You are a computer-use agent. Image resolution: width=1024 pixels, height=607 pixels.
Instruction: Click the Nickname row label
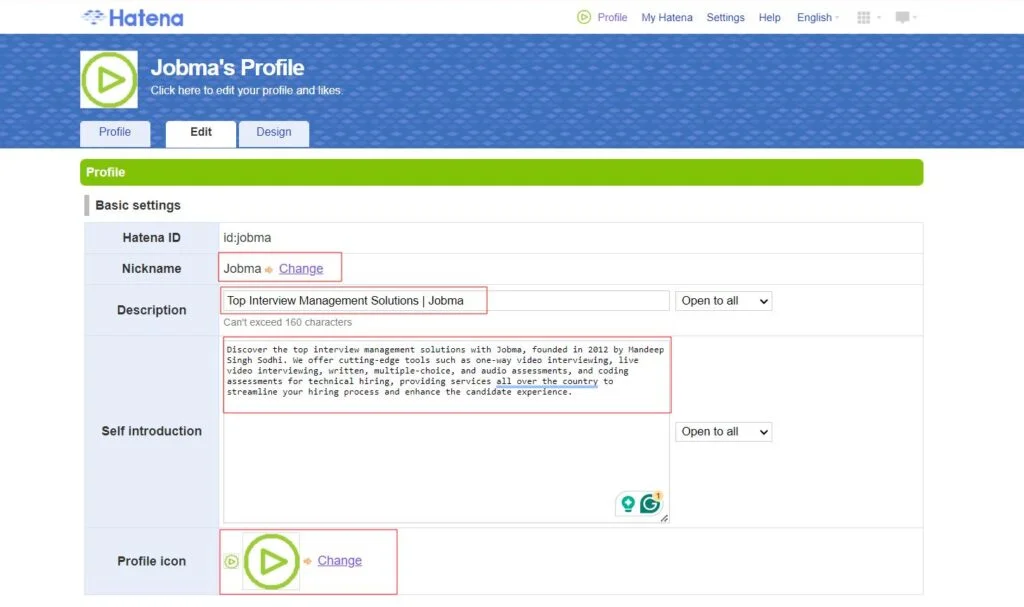pyautogui.click(x=152, y=269)
